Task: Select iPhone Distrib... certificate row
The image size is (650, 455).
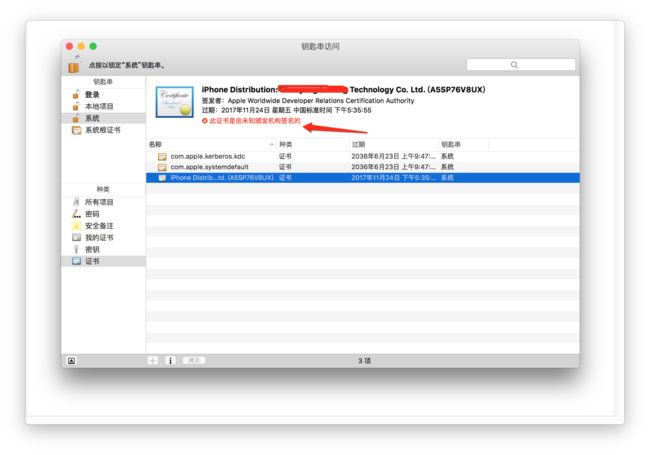Action: click(363, 178)
